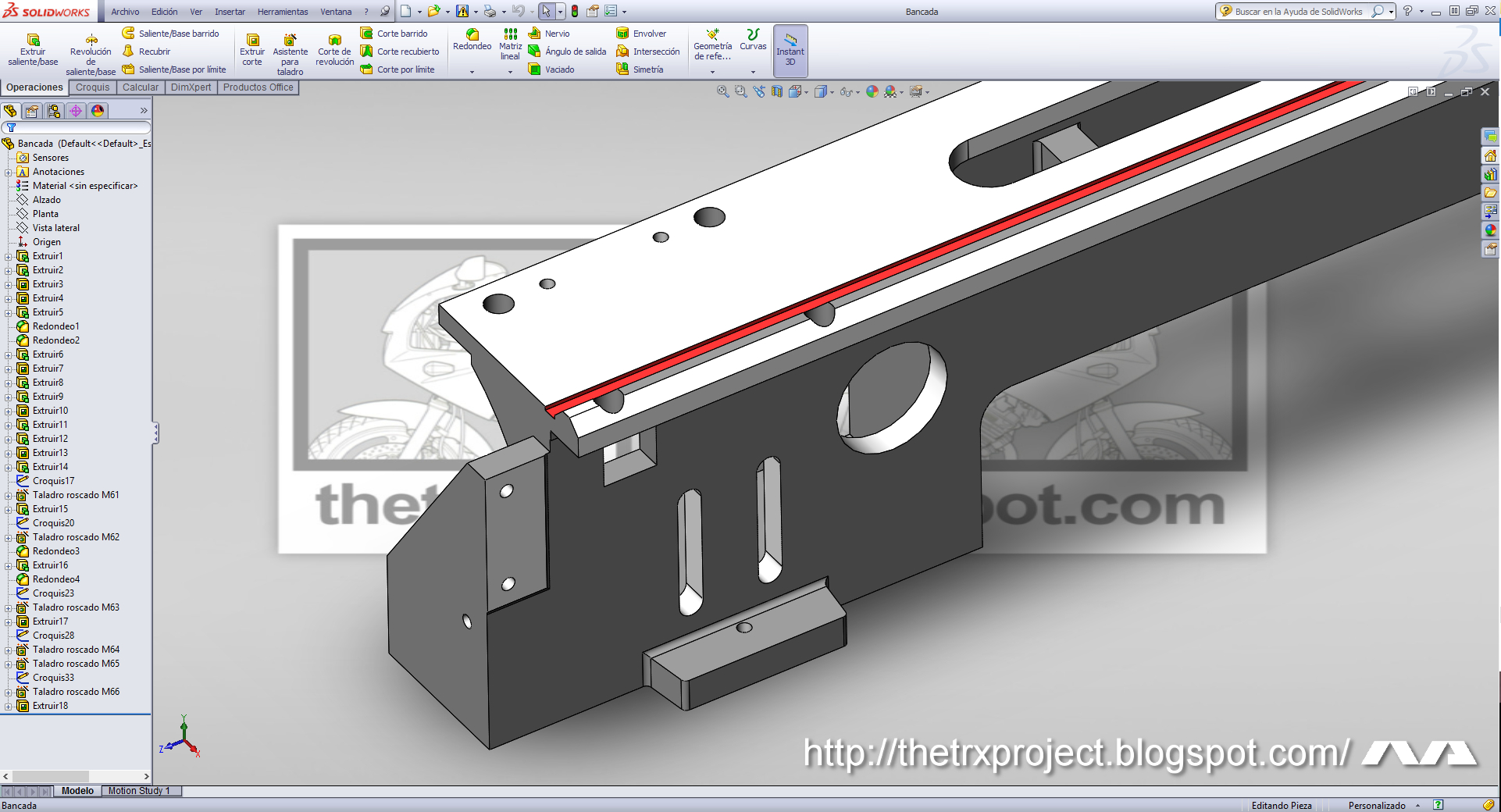
Task: Click Zoom to Area tool
Action: coord(741,91)
